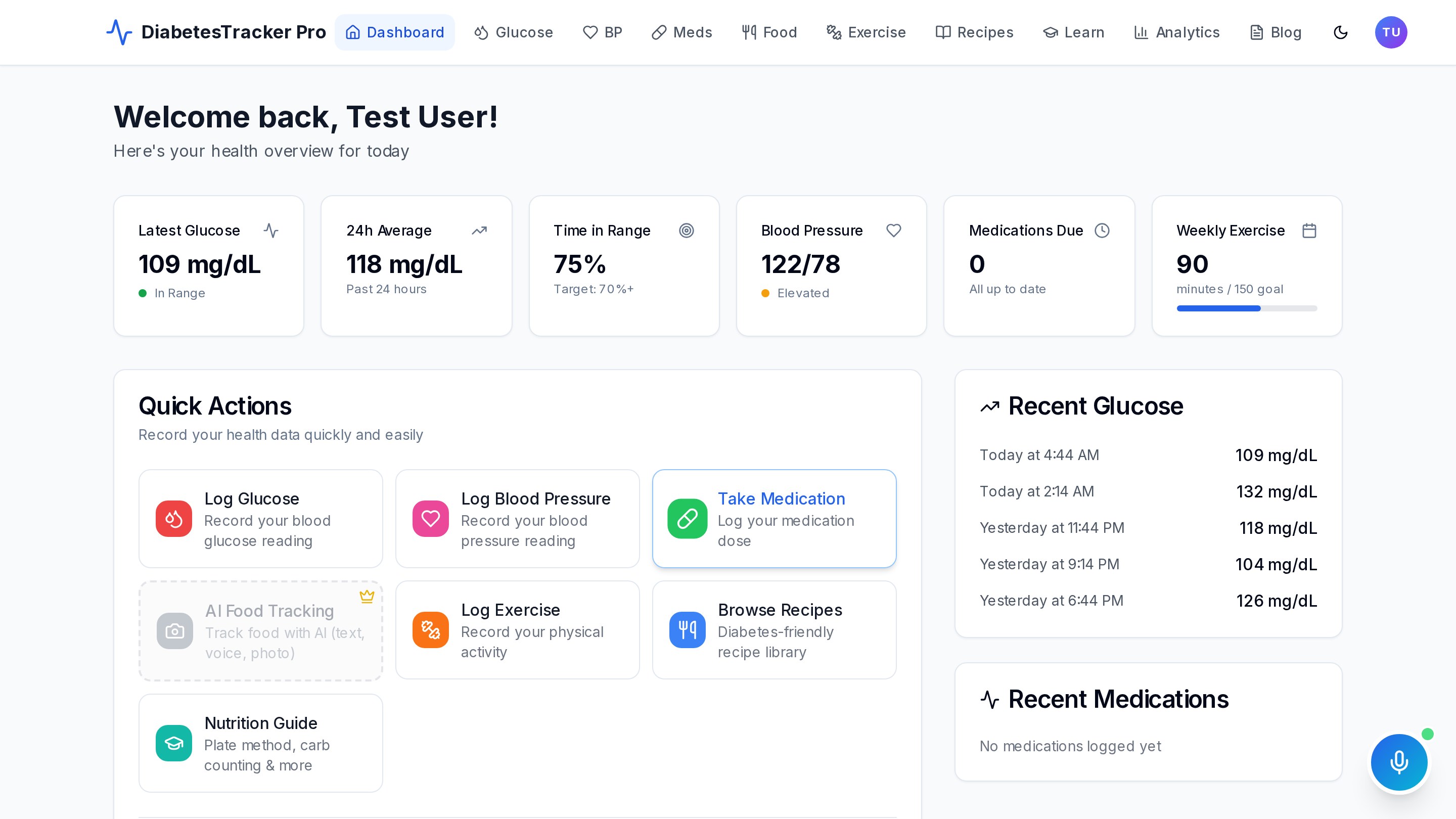
Task: Click the '122/78' blood pressure value
Action: (800, 264)
